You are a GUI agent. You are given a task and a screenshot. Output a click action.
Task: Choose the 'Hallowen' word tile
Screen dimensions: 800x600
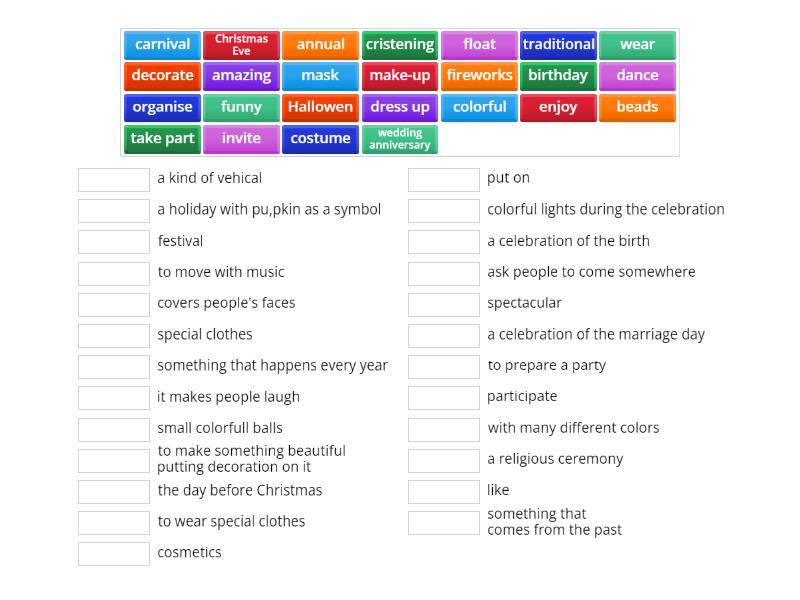(x=320, y=107)
